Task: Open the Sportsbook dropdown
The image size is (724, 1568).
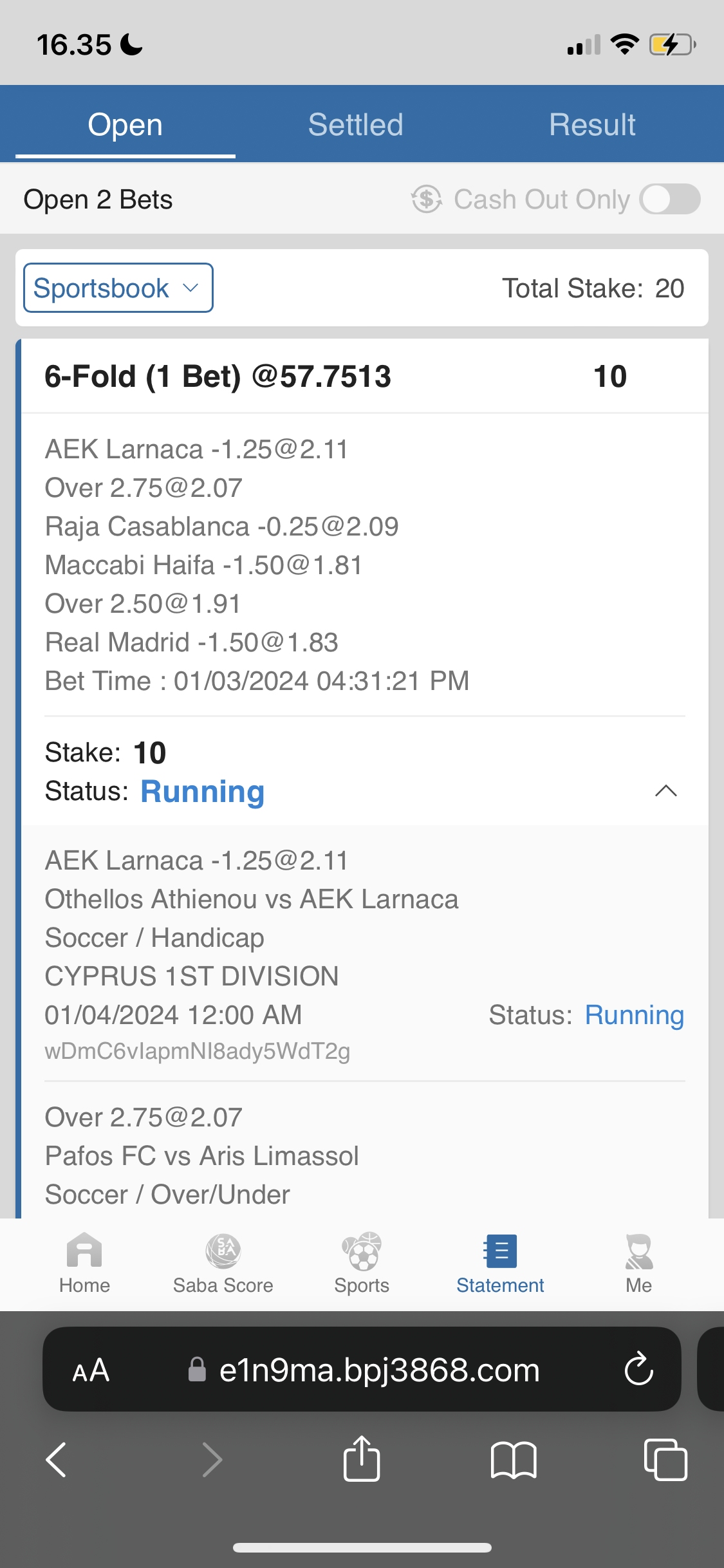Action: pyautogui.click(x=118, y=288)
